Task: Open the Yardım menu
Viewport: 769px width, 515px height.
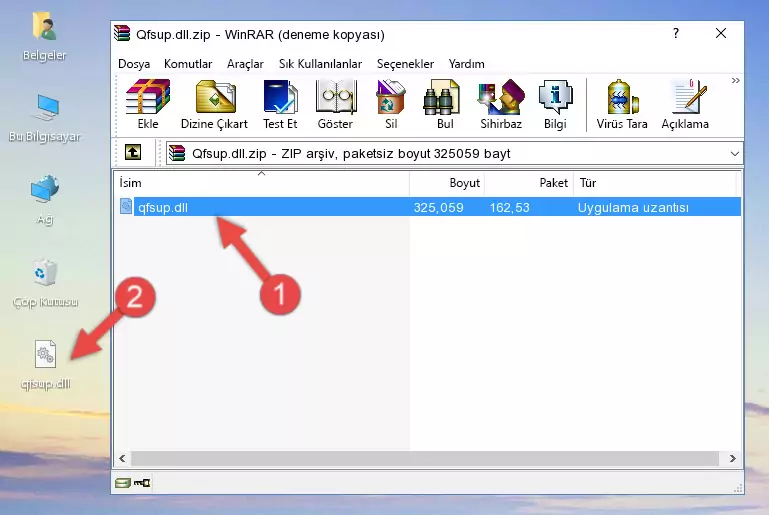Action: [x=466, y=64]
